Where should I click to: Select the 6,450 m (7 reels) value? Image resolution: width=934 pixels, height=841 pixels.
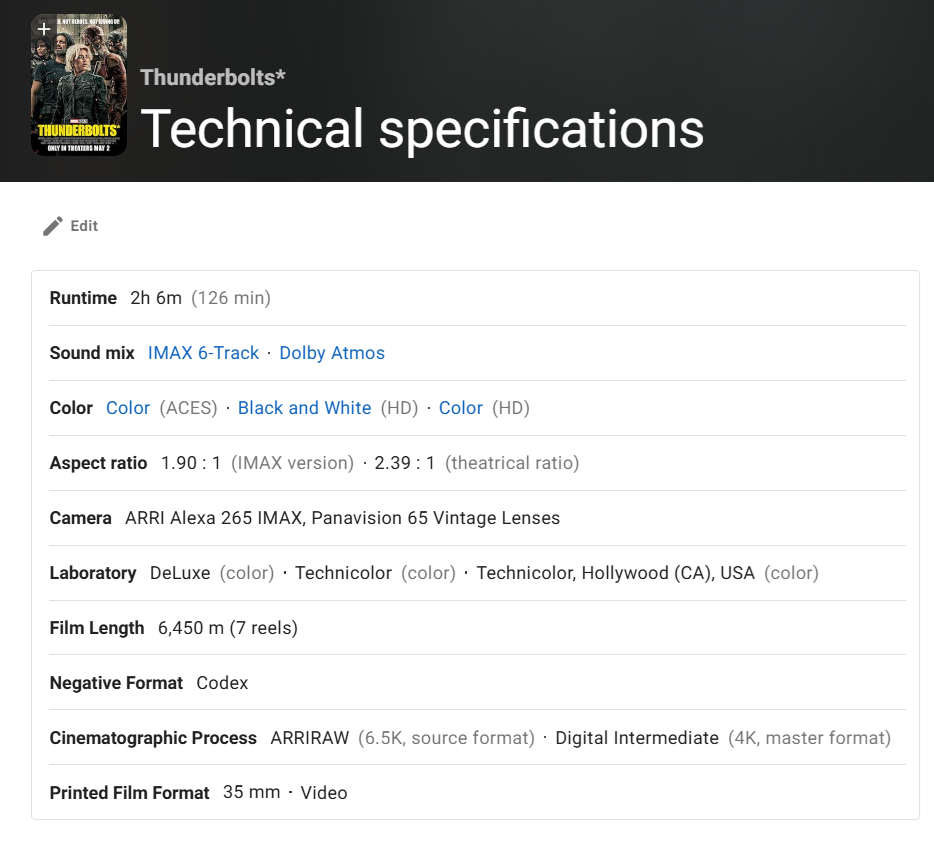click(228, 628)
